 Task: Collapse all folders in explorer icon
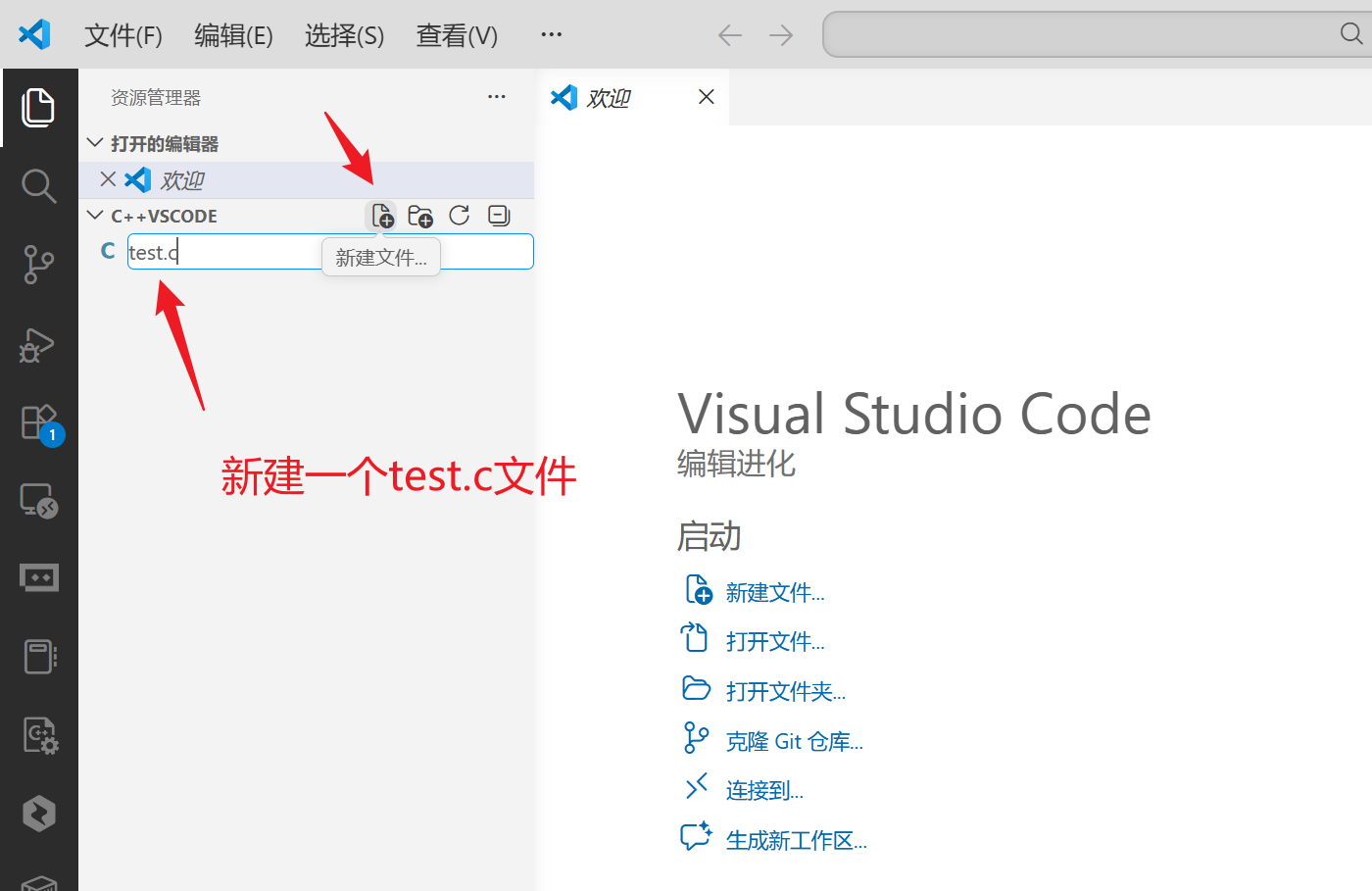point(499,216)
